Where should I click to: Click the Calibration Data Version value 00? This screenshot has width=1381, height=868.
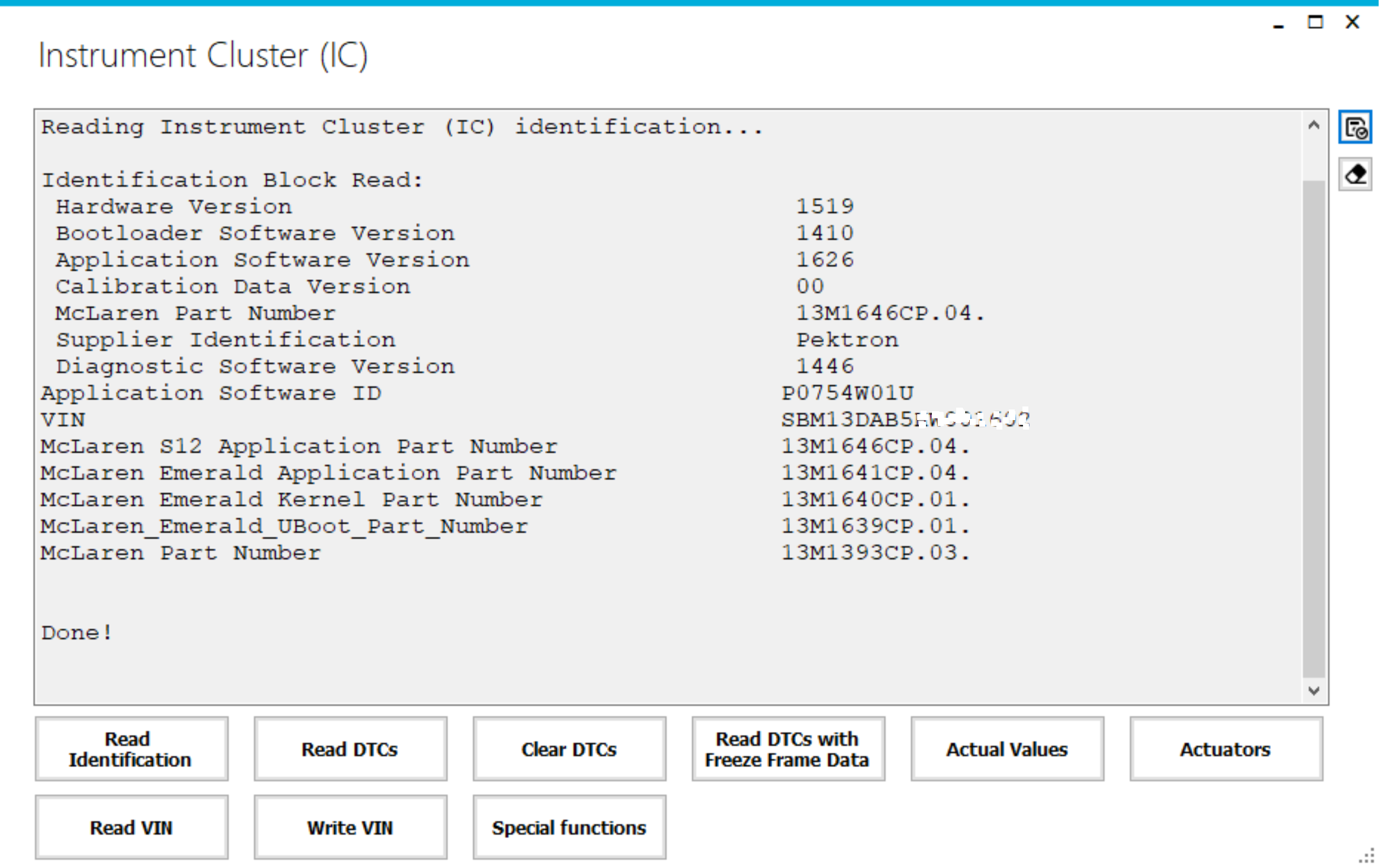810,287
